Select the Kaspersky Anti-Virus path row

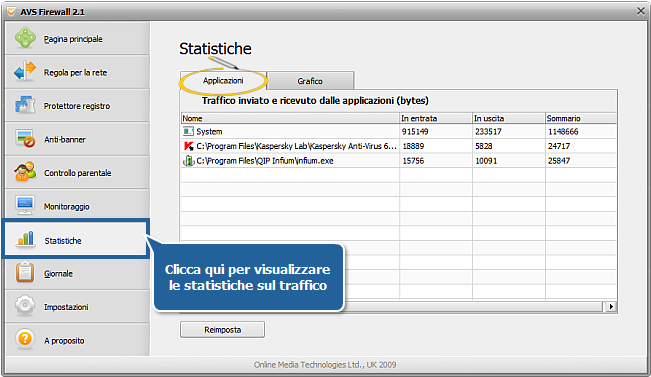(296, 146)
